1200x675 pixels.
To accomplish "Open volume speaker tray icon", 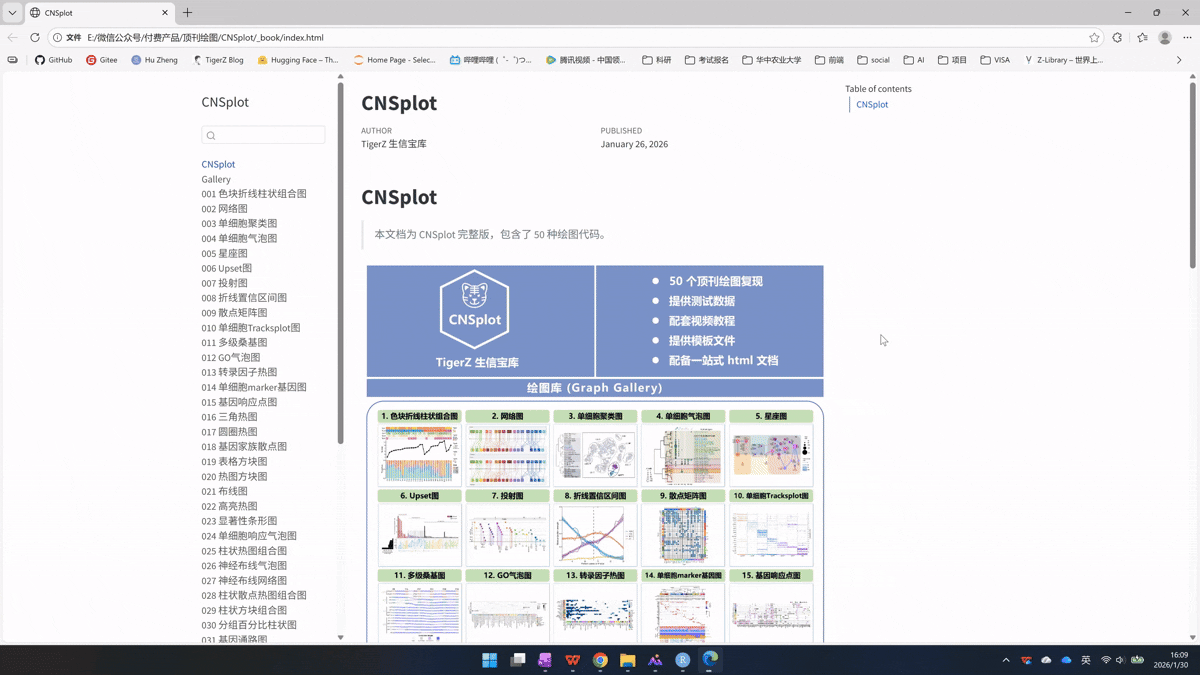I will pyautogui.click(x=1120, y=660).
